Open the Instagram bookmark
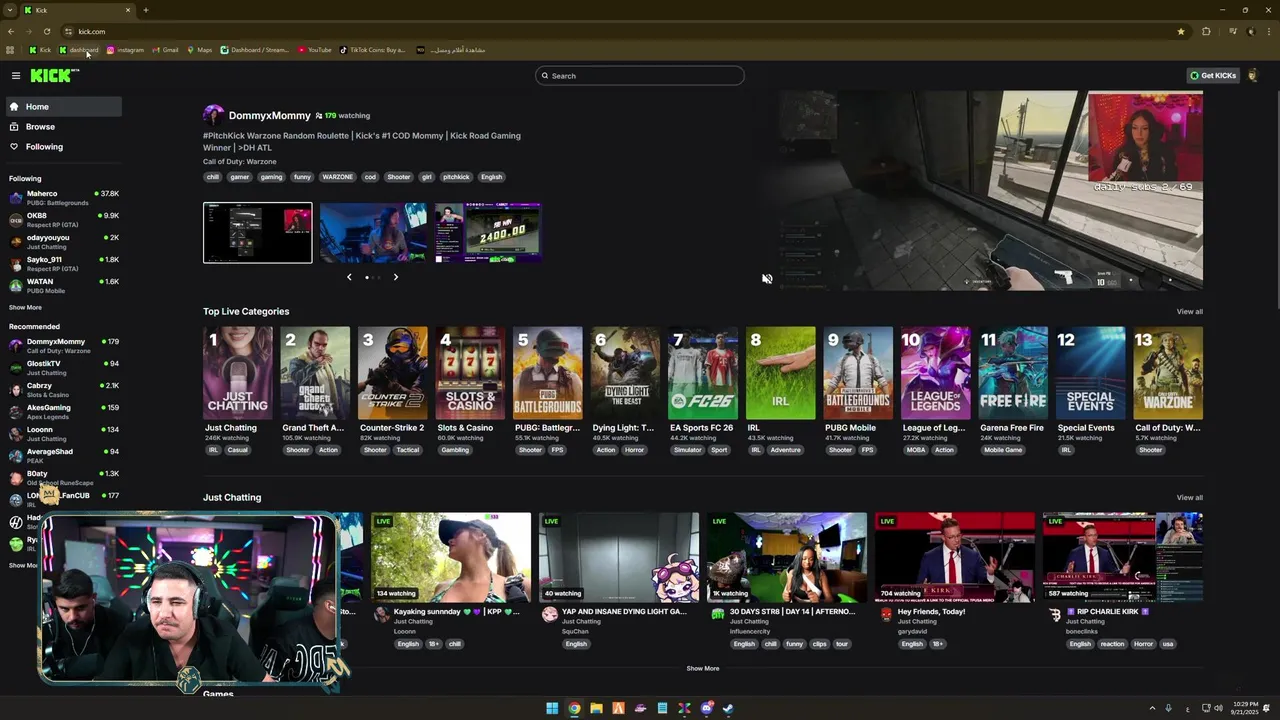This screenshot has width=1280, height=720. (x=125, y=50)
